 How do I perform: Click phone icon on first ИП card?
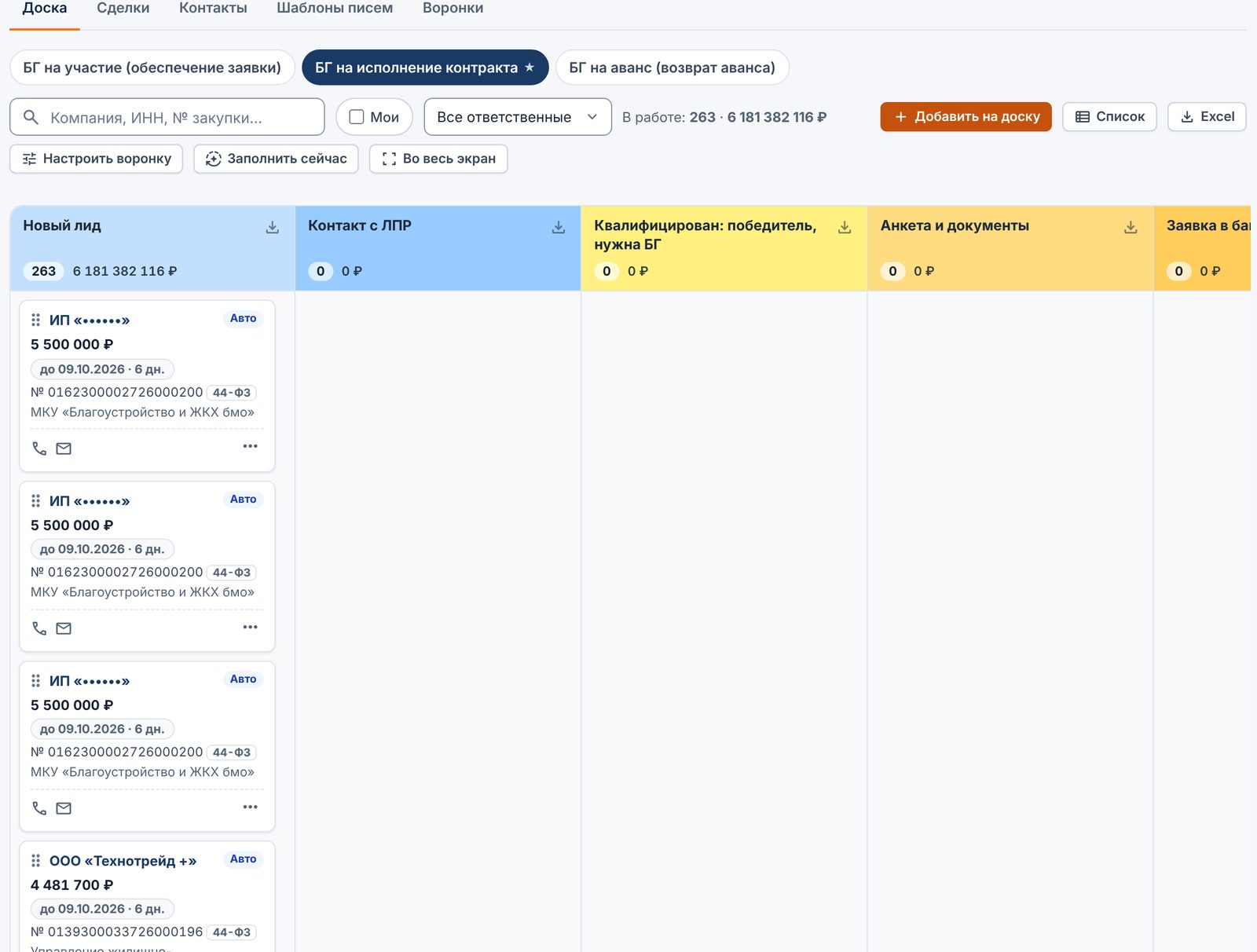pos(39,449)
